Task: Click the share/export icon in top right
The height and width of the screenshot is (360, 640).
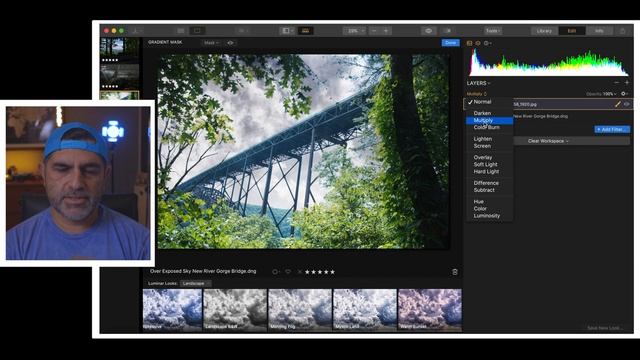Action: click(x=622, y=31)
